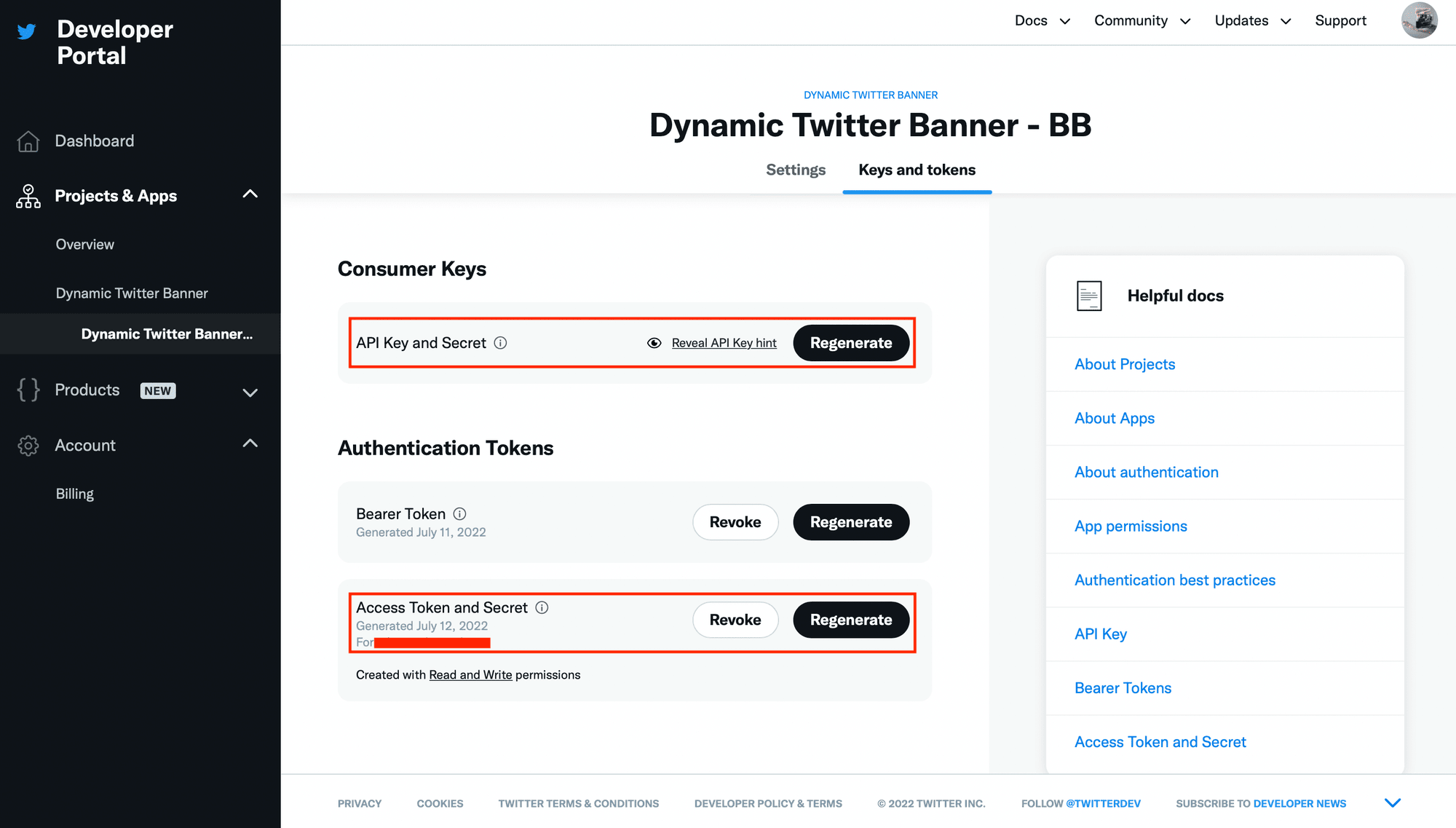This screenshot has height=828, width=1456.
Task: Click the Projects & Apps hierarchy icon
Action: pos(28,196)
